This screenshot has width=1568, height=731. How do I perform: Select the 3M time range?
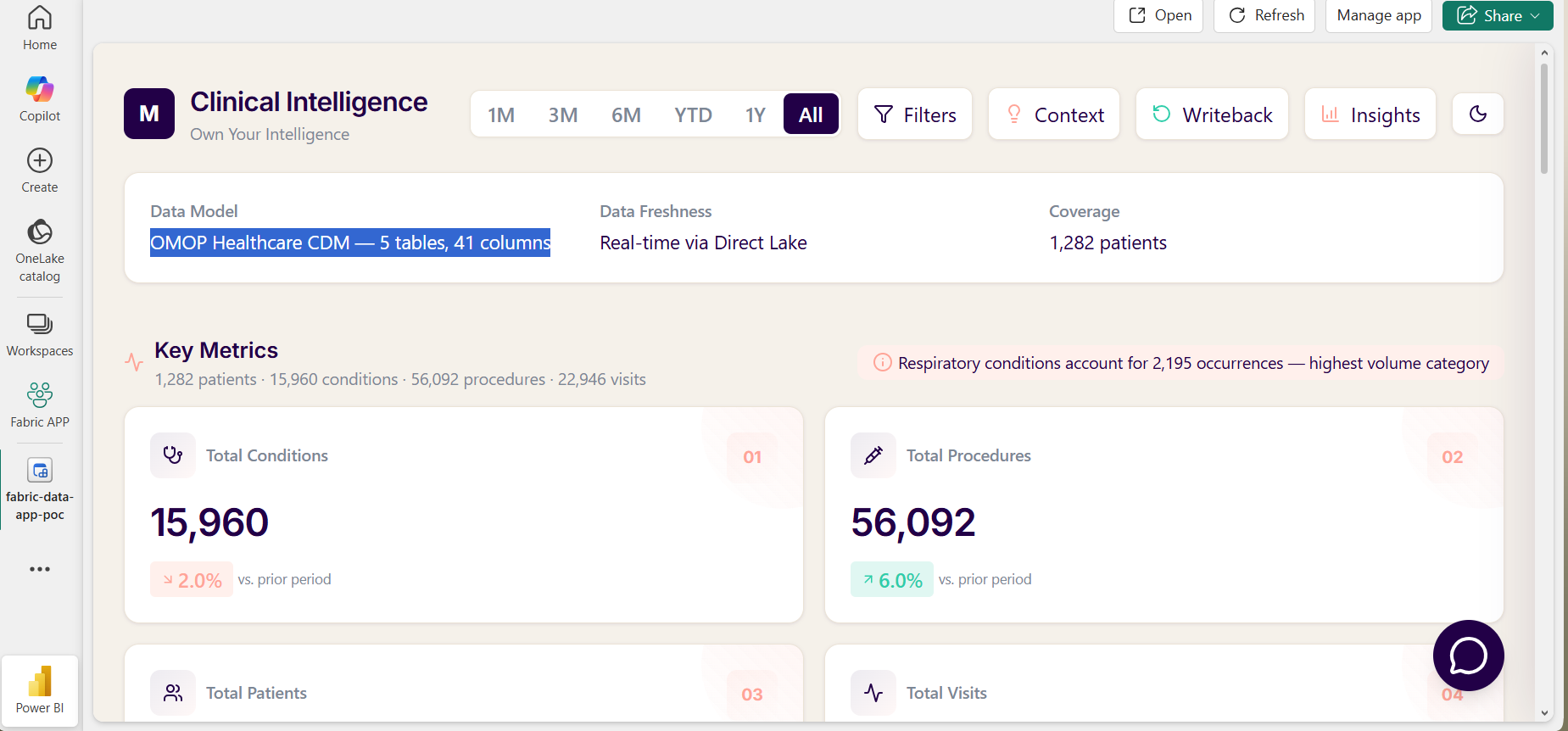[x=563, y=114]
